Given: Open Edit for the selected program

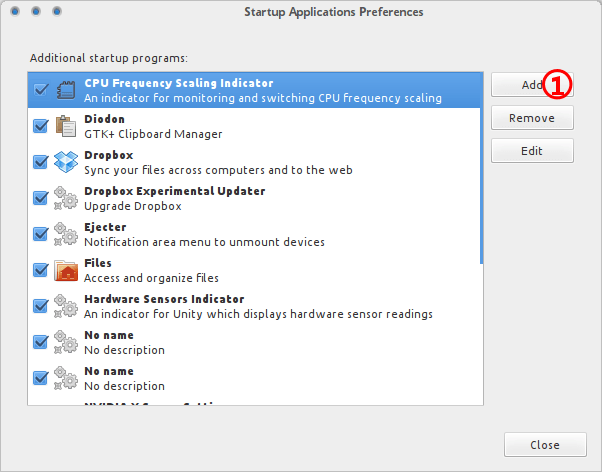Looking at the screenshot, I should pyautogui.click(x=532, y=151).
